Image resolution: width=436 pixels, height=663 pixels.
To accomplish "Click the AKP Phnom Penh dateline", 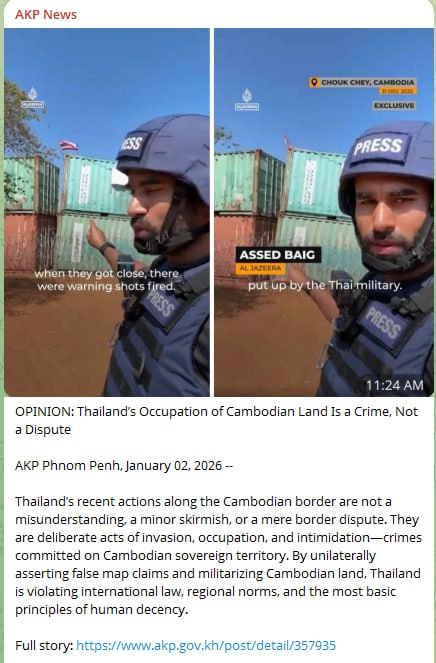I will tap(124, 466).
